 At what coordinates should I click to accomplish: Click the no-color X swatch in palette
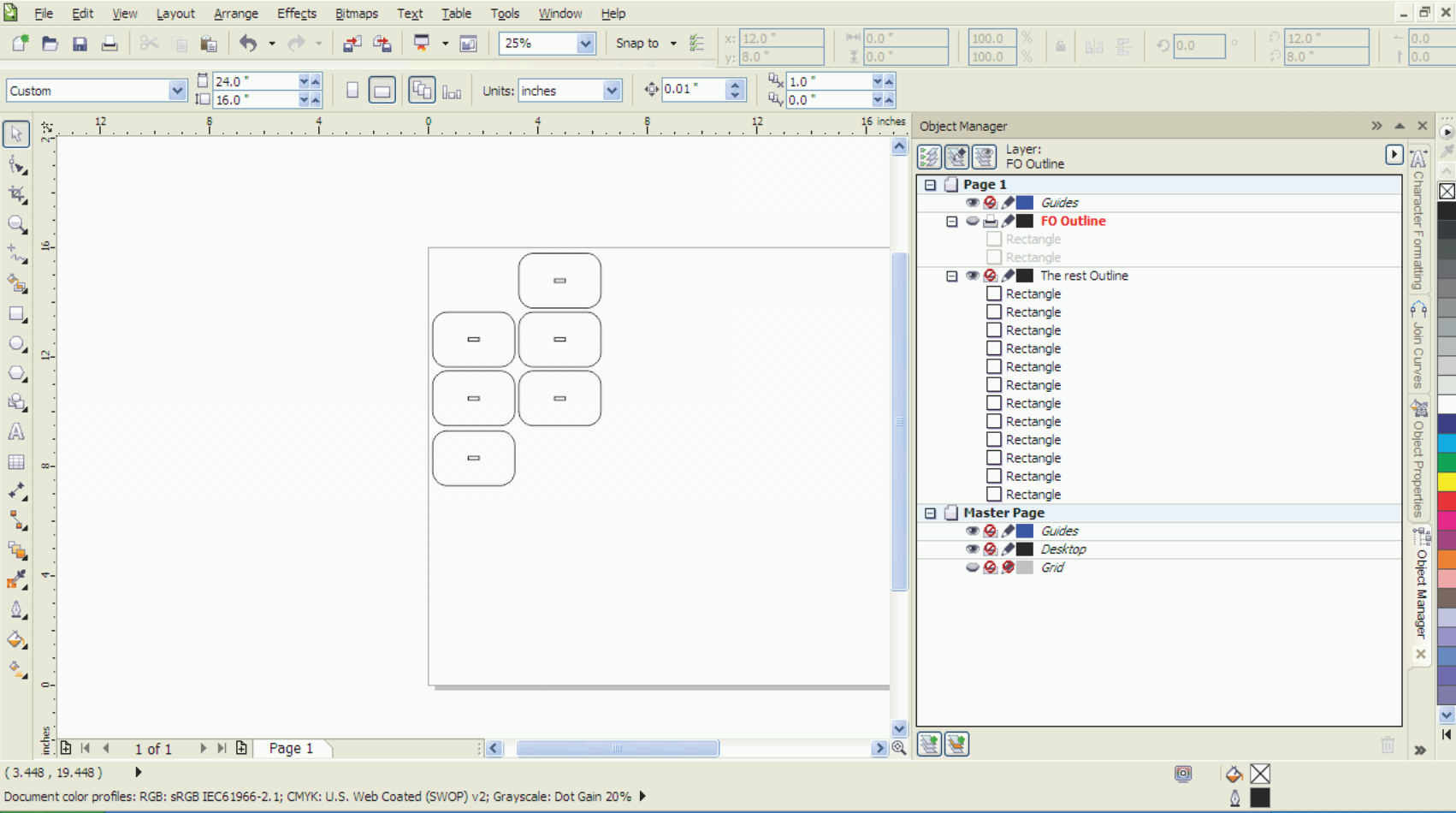click(1447, 191)
